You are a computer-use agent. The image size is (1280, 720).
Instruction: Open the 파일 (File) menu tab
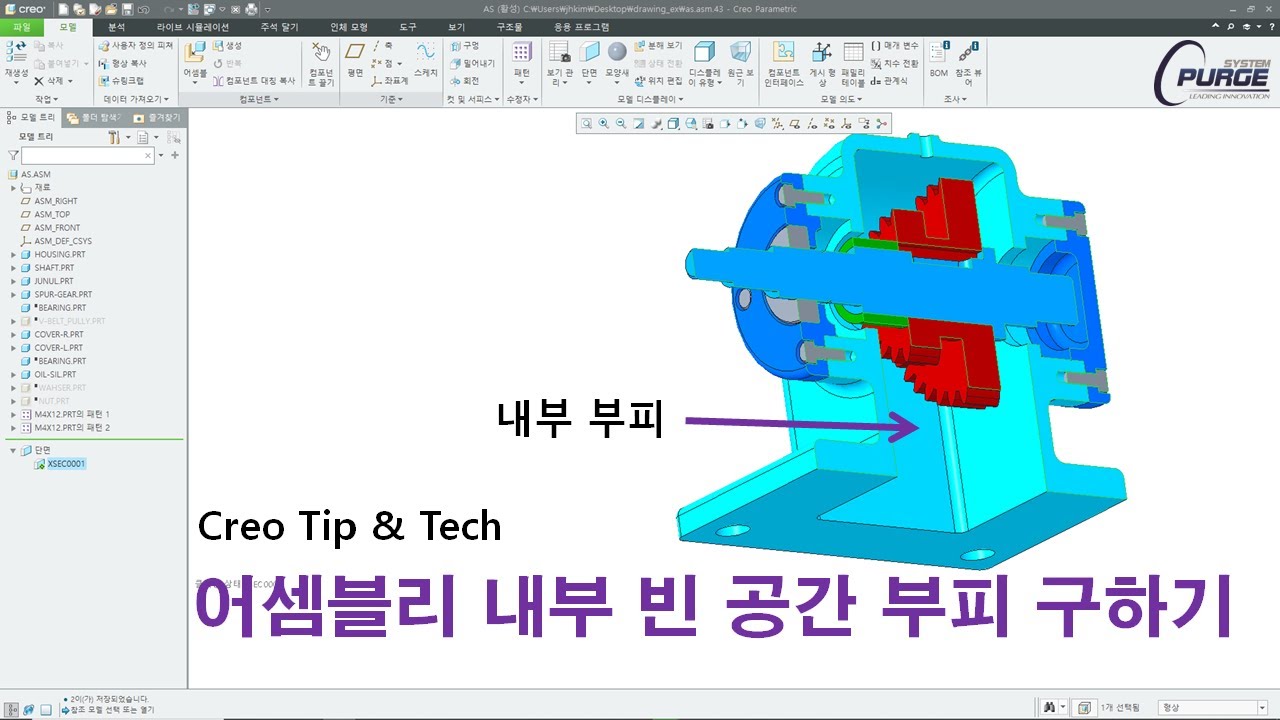click(x=22, y=27)
